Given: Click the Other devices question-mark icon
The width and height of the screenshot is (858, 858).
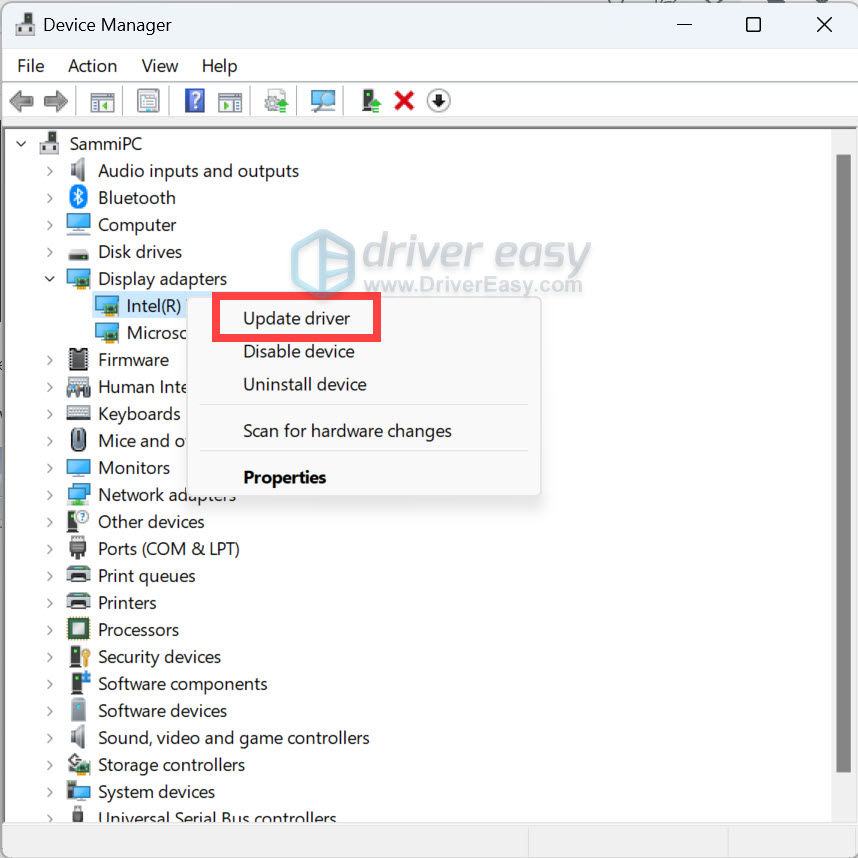Looking at the screenshot, I should (x=77, y=521).
